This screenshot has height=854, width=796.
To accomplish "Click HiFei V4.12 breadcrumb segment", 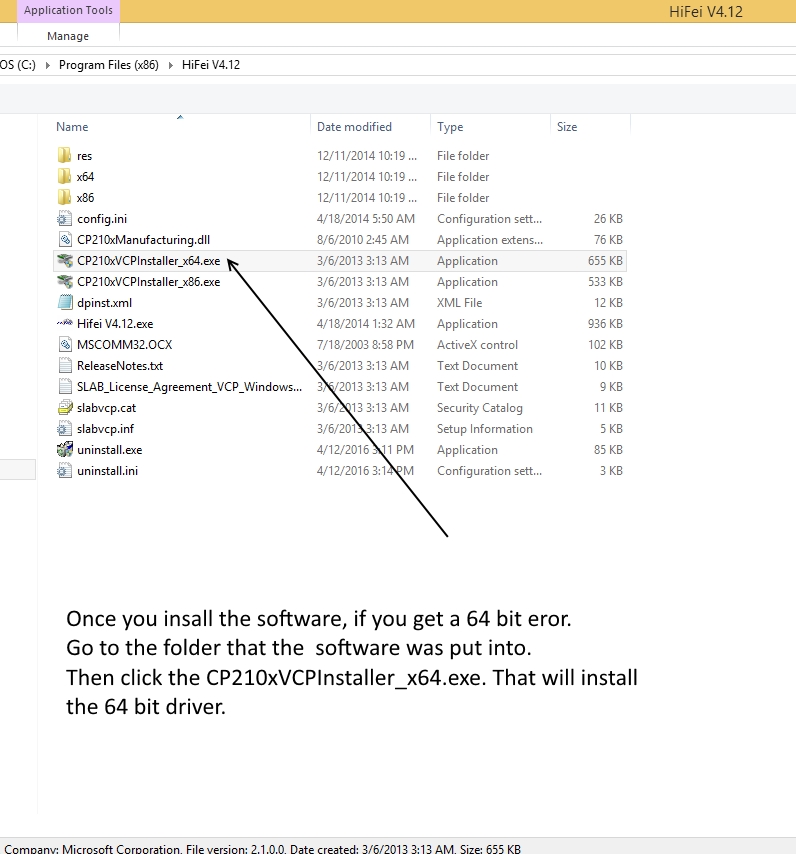I will pyautogui.click(x=211, y=65).
